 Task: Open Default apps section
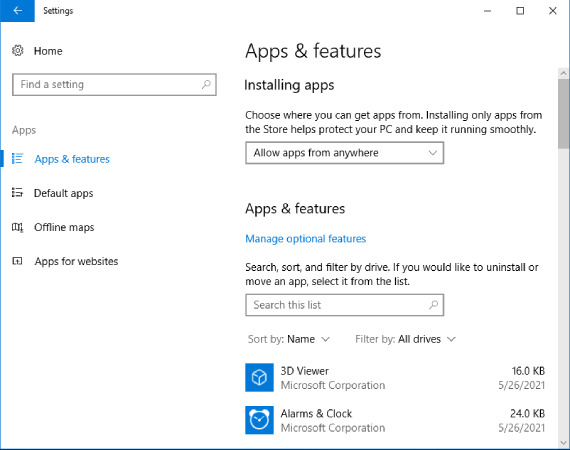pos(63,193)
